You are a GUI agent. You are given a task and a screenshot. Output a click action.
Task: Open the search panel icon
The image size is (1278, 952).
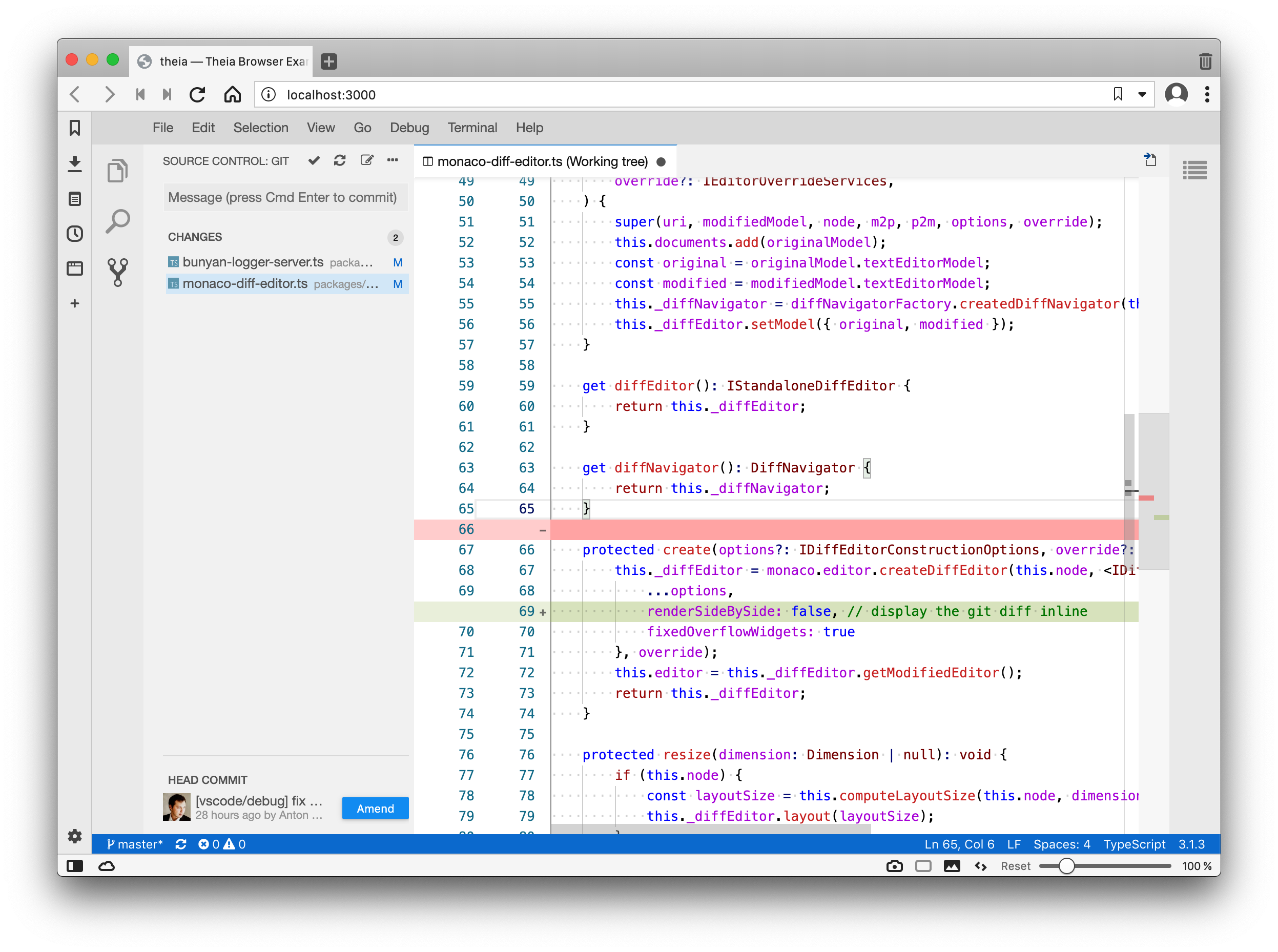118,220
